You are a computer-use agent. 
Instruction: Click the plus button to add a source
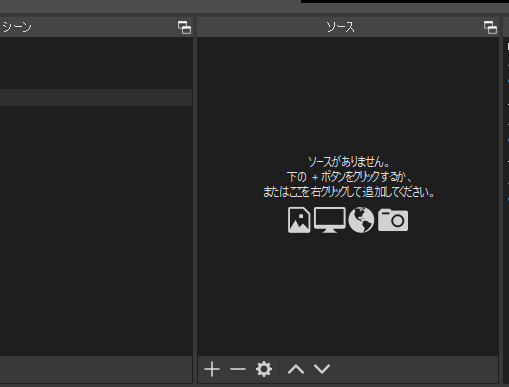click(212, 369)
